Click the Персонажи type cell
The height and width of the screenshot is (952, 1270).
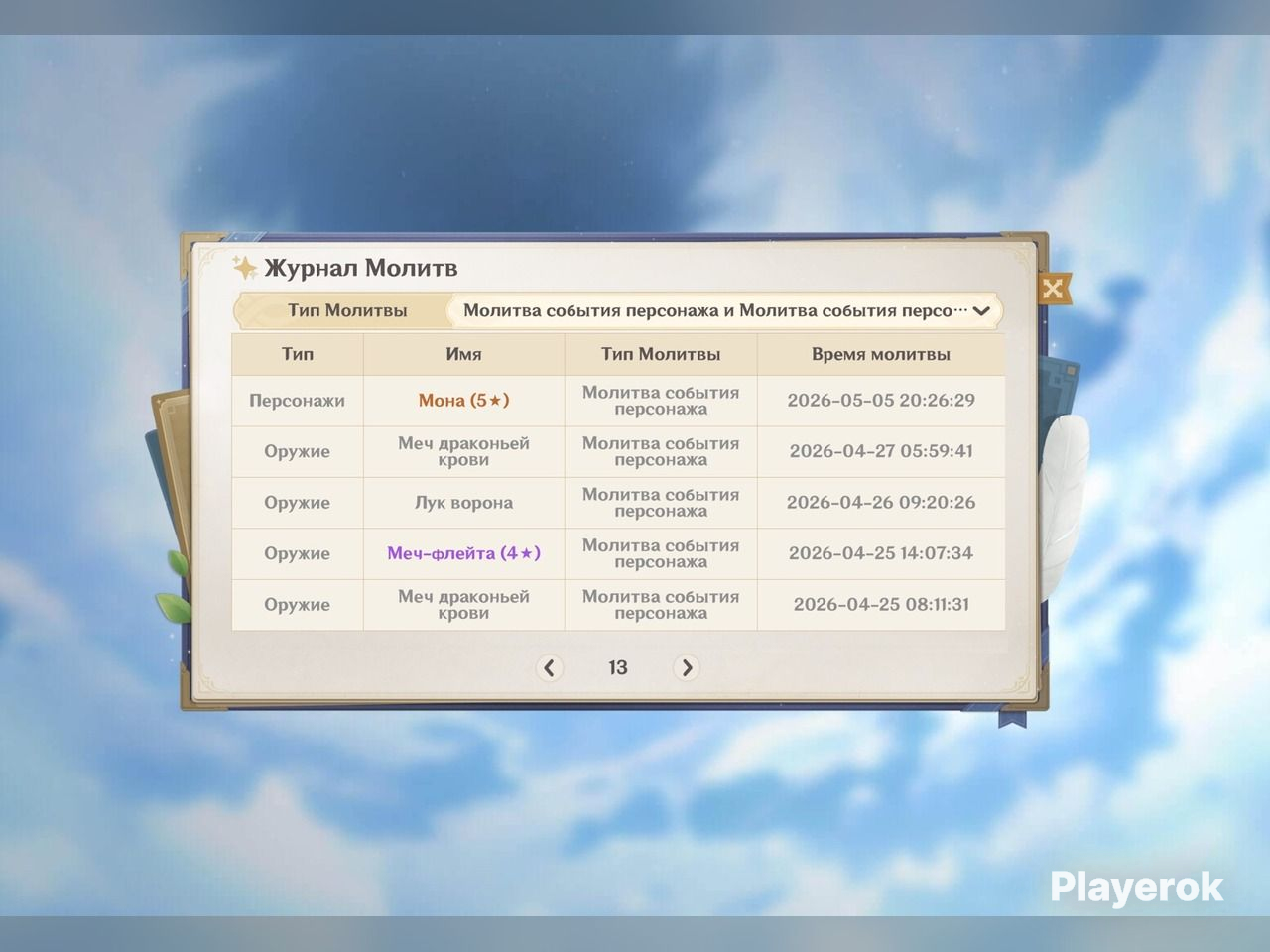point(298,401)
